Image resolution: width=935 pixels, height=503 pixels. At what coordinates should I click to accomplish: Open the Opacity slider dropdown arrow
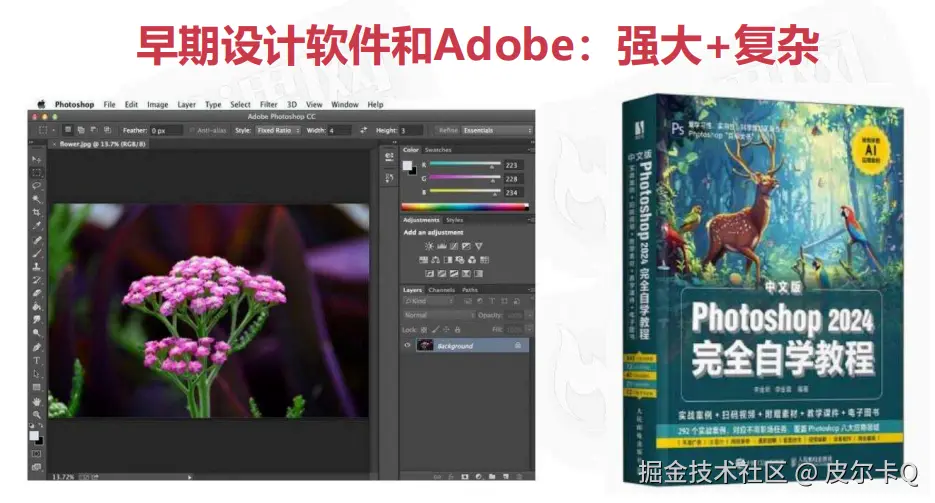[530, 315]
